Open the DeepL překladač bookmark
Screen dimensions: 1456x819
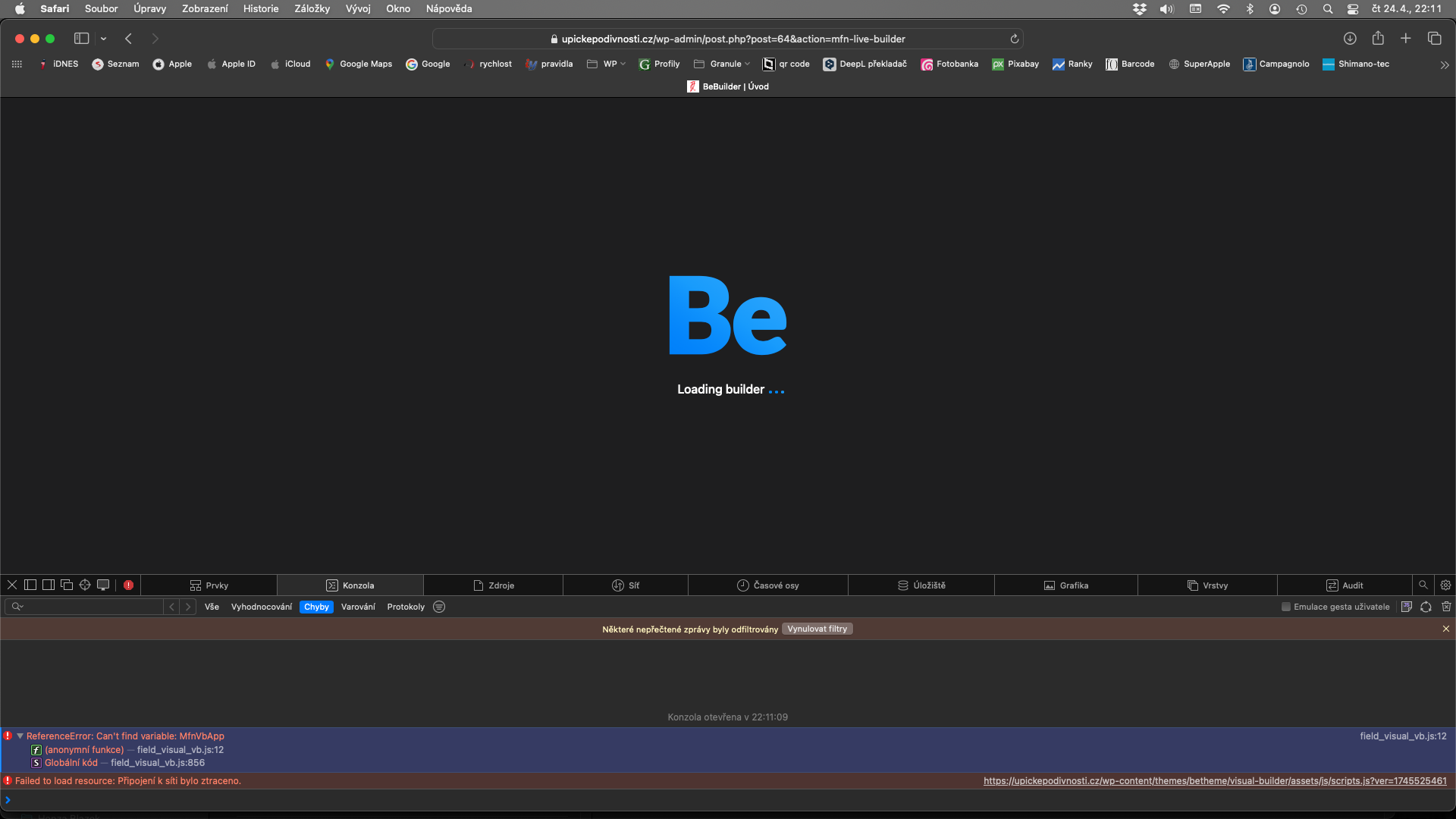pyautogui.click(x=864, y=64)
